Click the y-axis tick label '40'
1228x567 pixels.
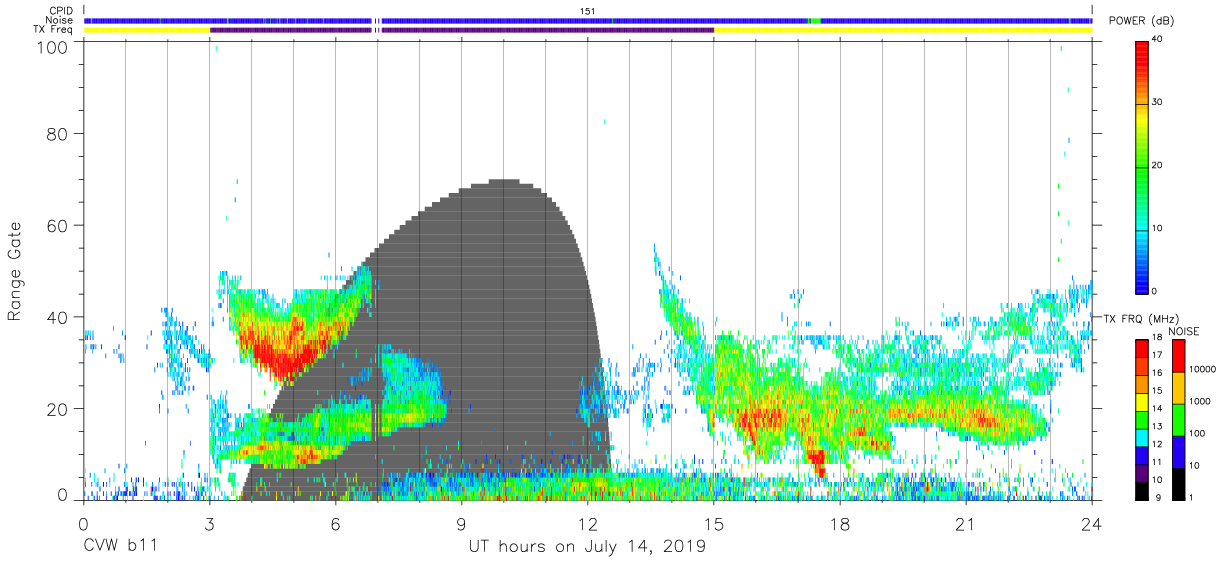click(58, 318)
